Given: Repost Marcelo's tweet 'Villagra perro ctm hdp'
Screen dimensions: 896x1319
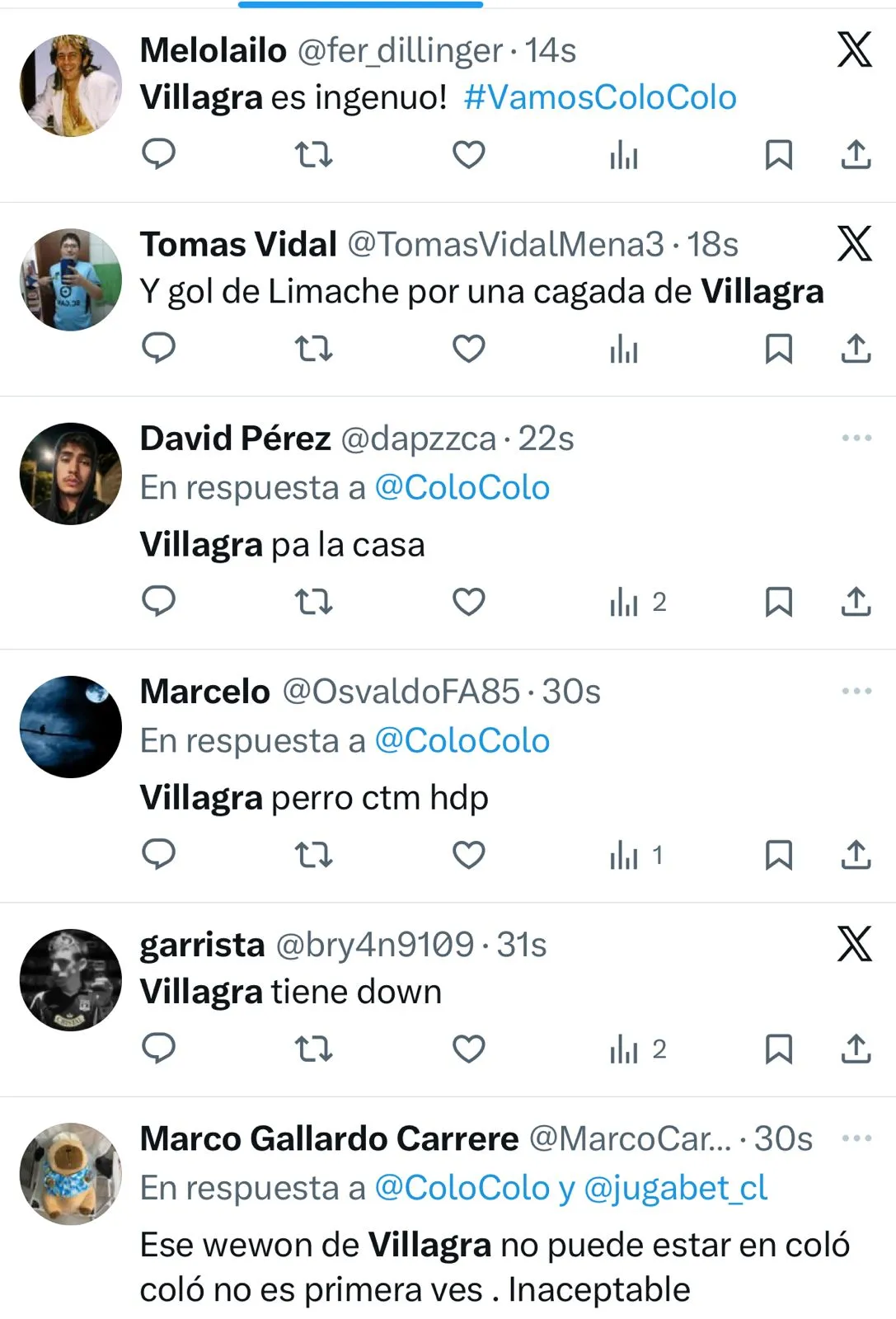Looking at the screenshot, I should click(x=313, y=855).
